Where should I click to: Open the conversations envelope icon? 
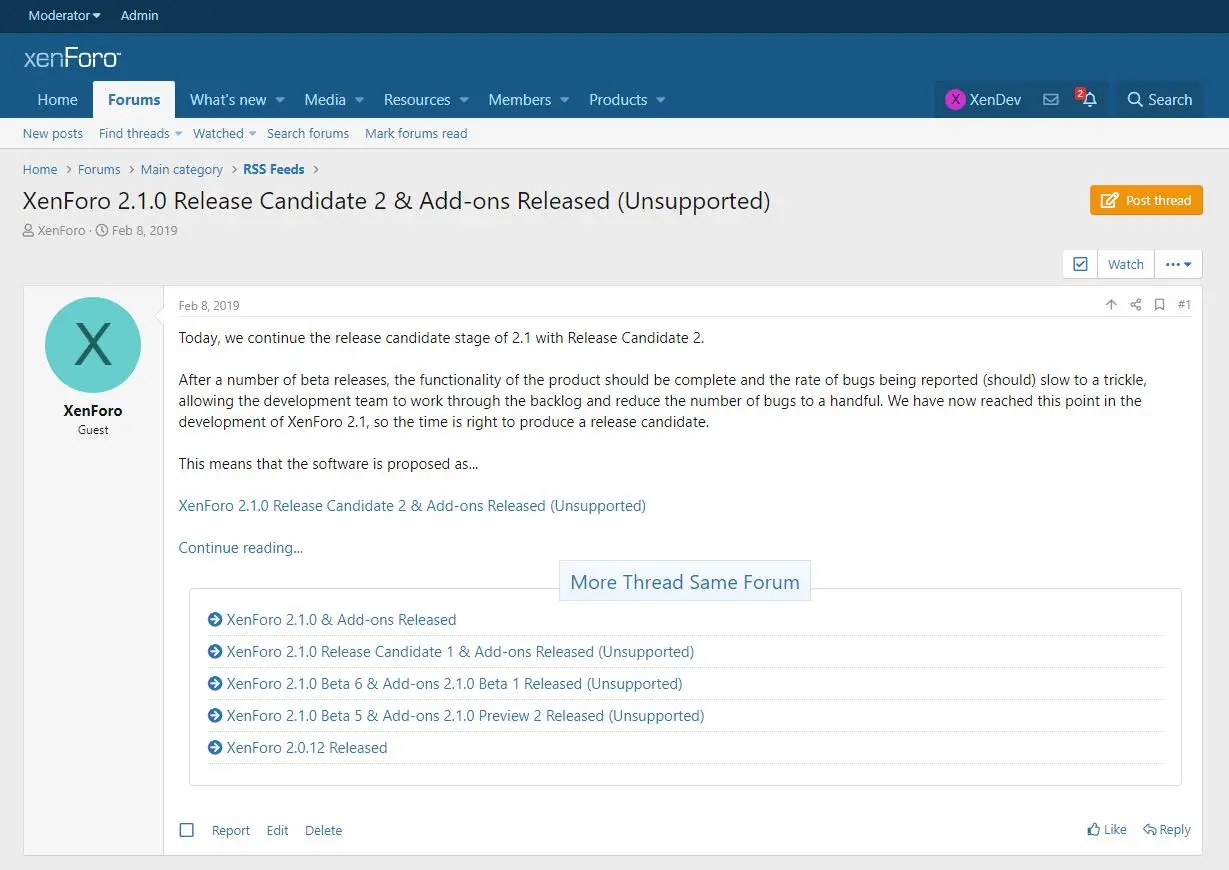1050,100
